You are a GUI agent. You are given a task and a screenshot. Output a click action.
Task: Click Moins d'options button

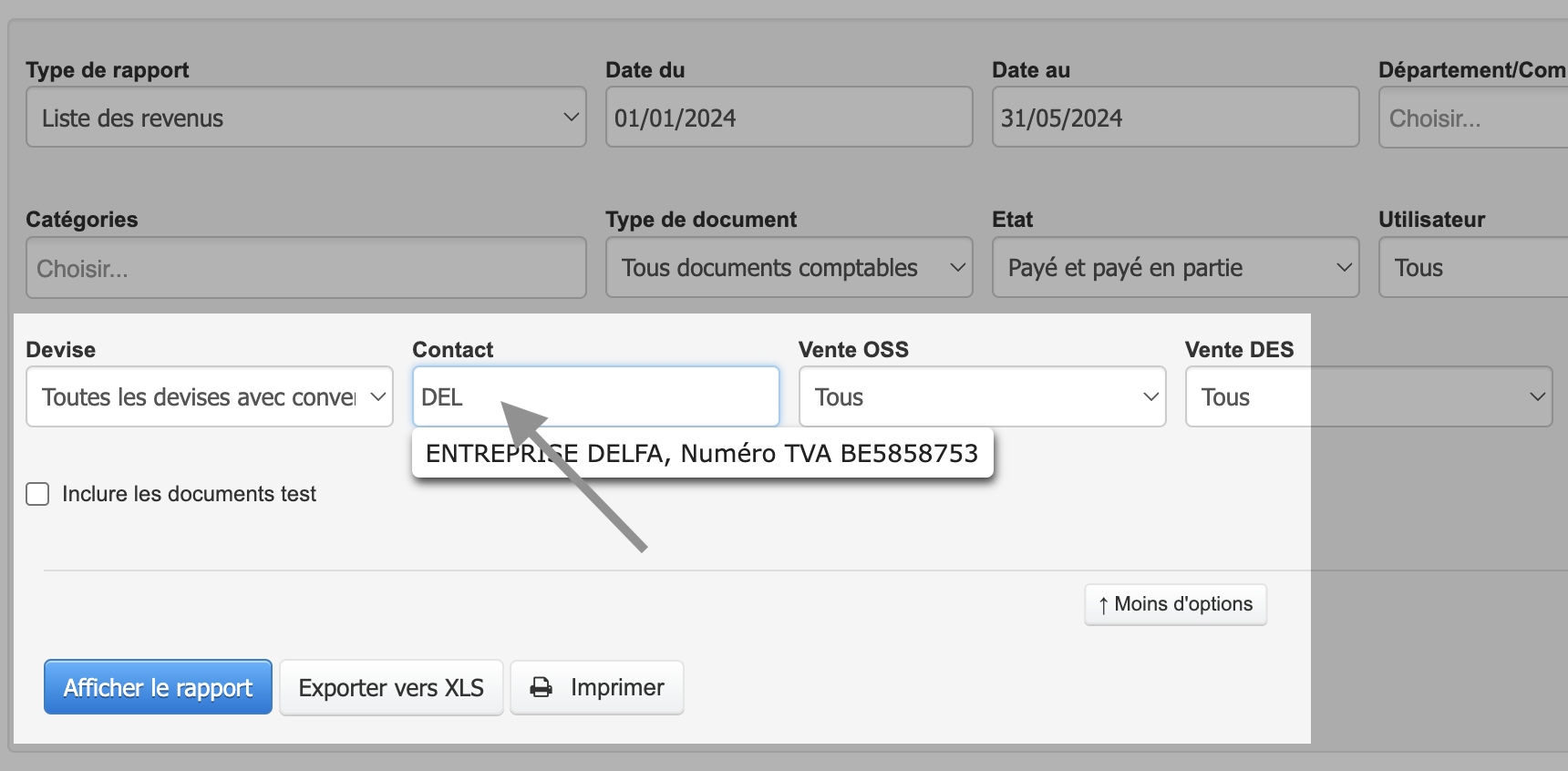(x=1175, y=604)
